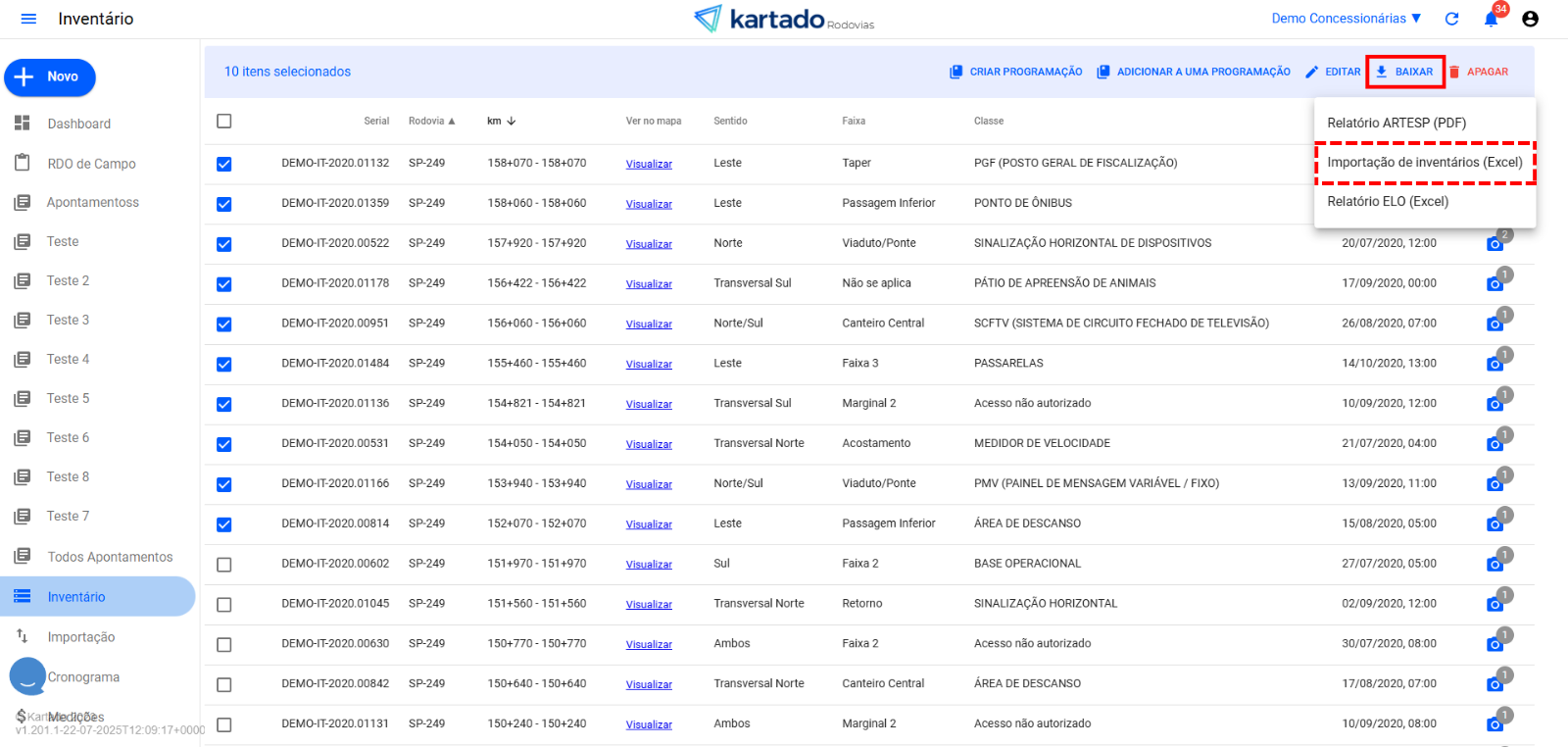Open photo camera icon for DEMO-IT-2020.01178
Image resolution: width=1568 pixels, height=747 pixels.
click(x=1494, y=283)
